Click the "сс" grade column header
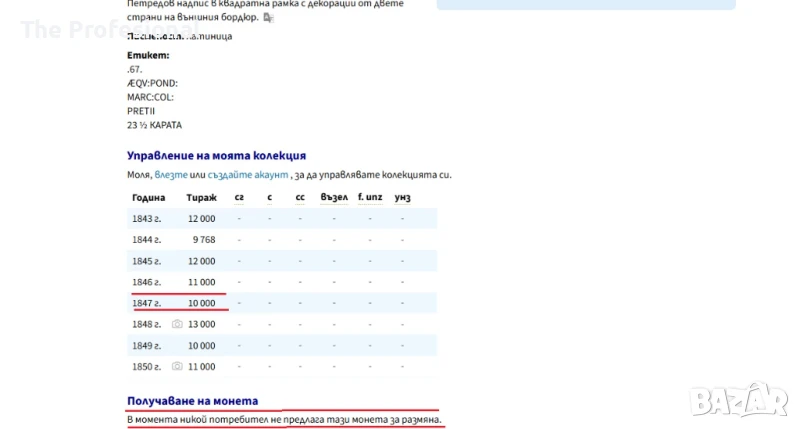 [x=300, y=197]
